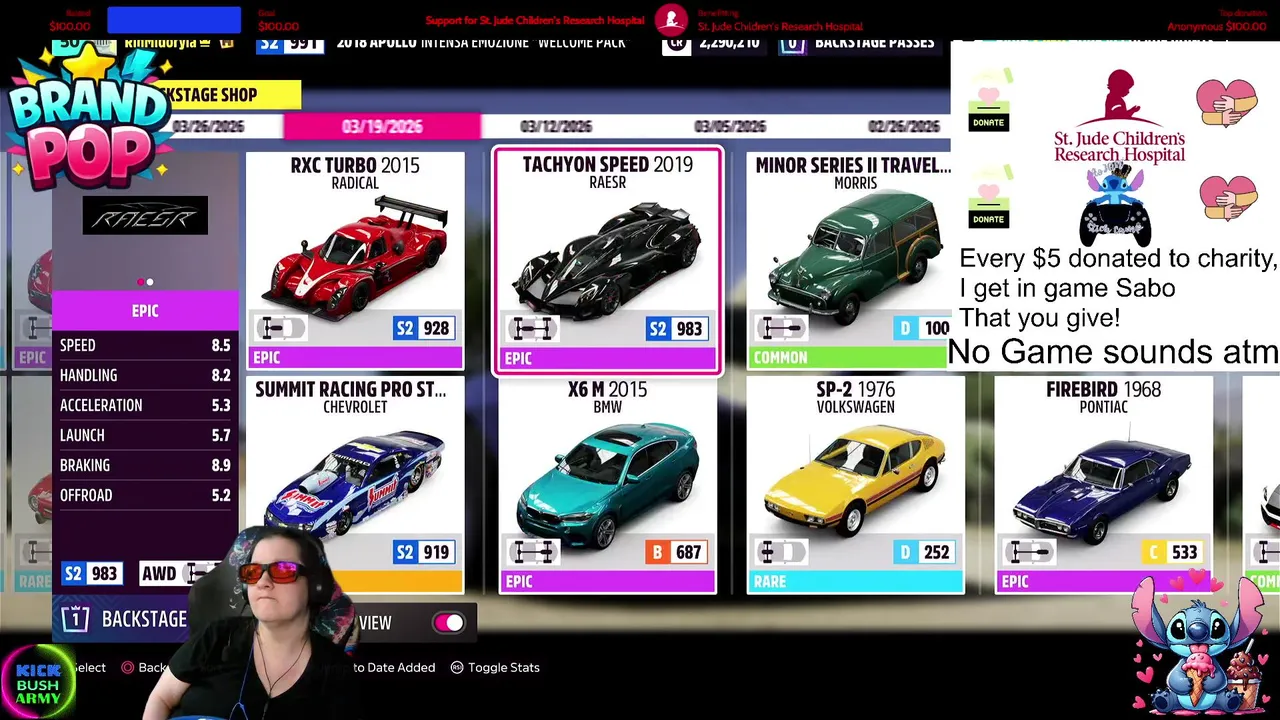
Task: Click the C 533 class badge on Firebird
Action: click(x=1172, y=552)
